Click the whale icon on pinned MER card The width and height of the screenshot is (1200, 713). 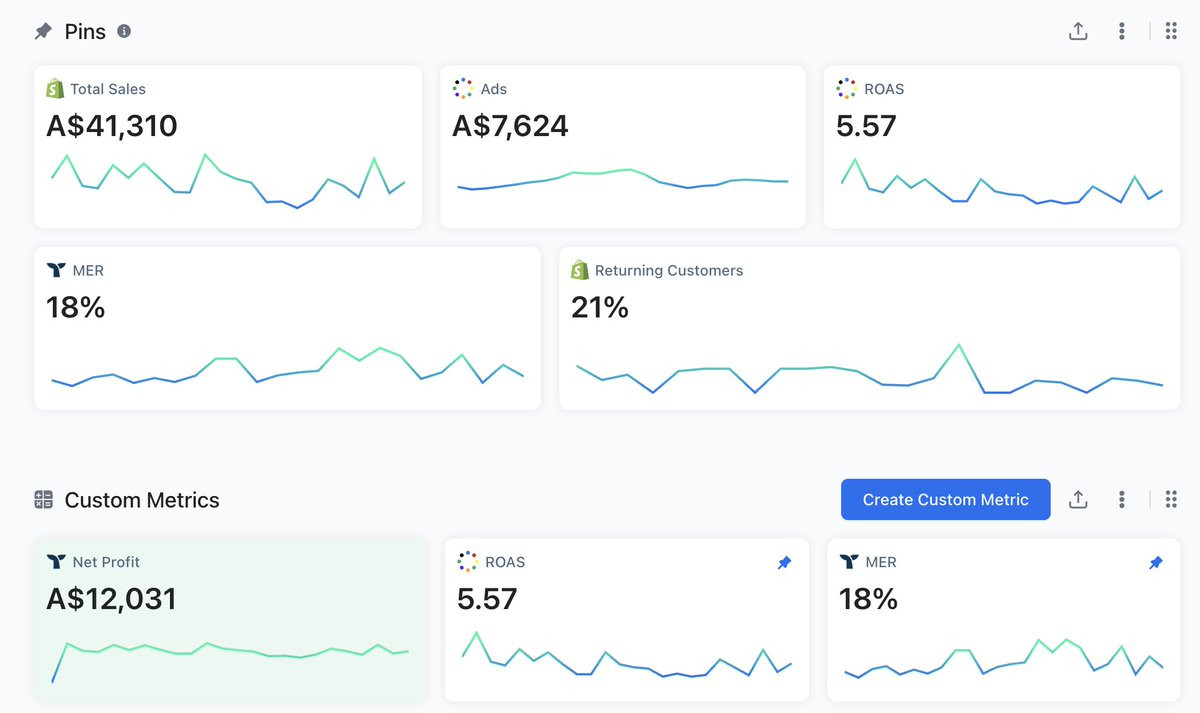[x=56, y=270]
